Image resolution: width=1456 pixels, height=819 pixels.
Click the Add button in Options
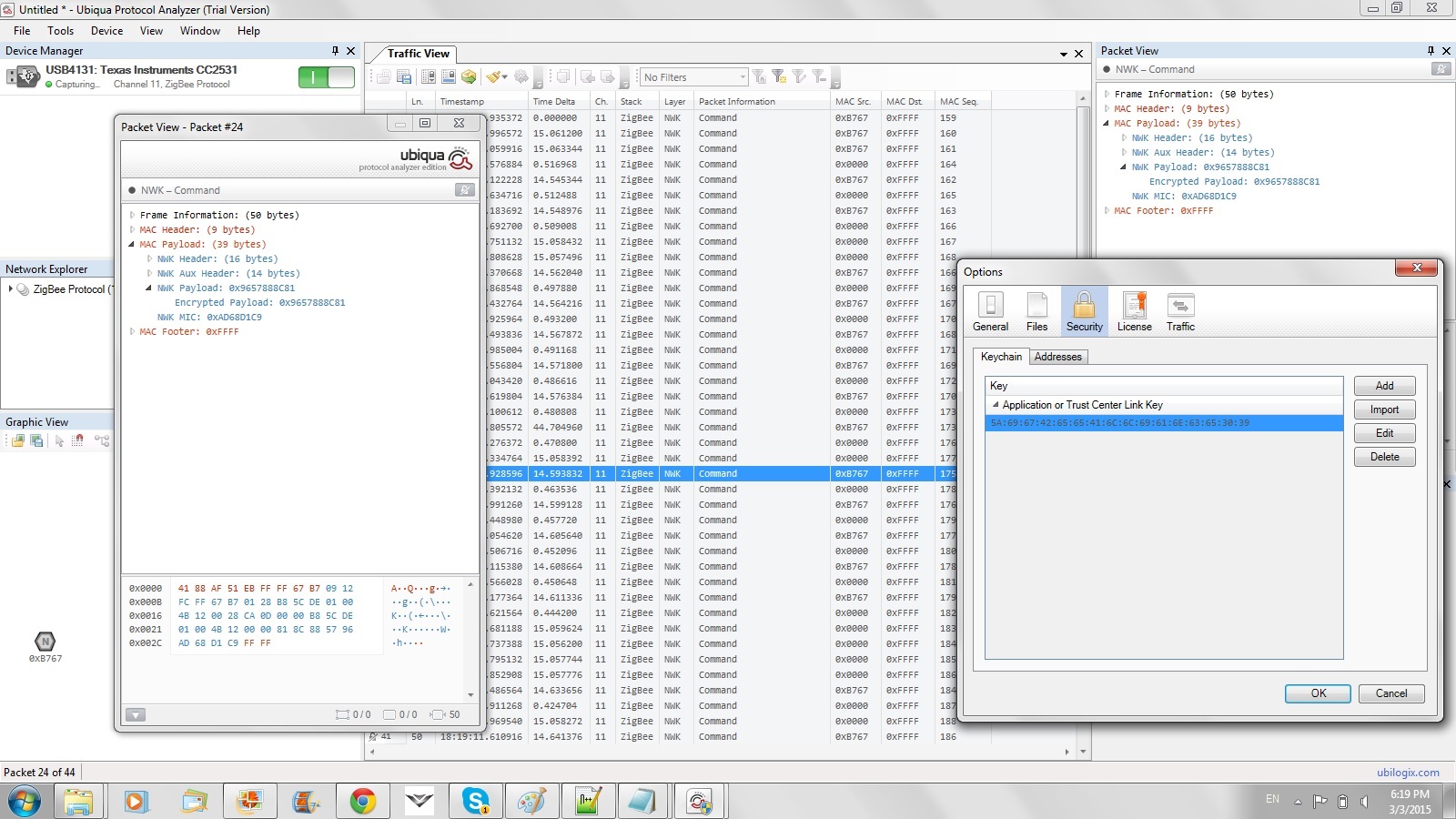pyautogui.click(x=1384, y=386)
